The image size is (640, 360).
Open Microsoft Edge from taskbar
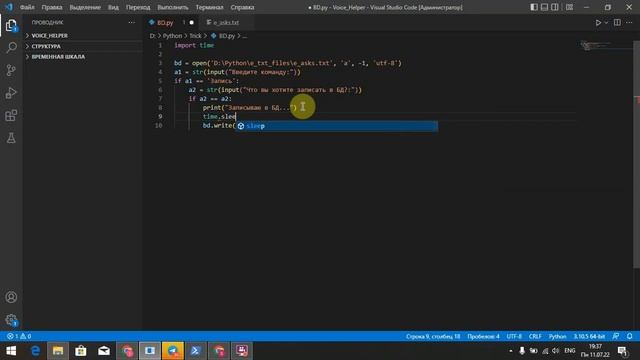[x=35, y=351]
